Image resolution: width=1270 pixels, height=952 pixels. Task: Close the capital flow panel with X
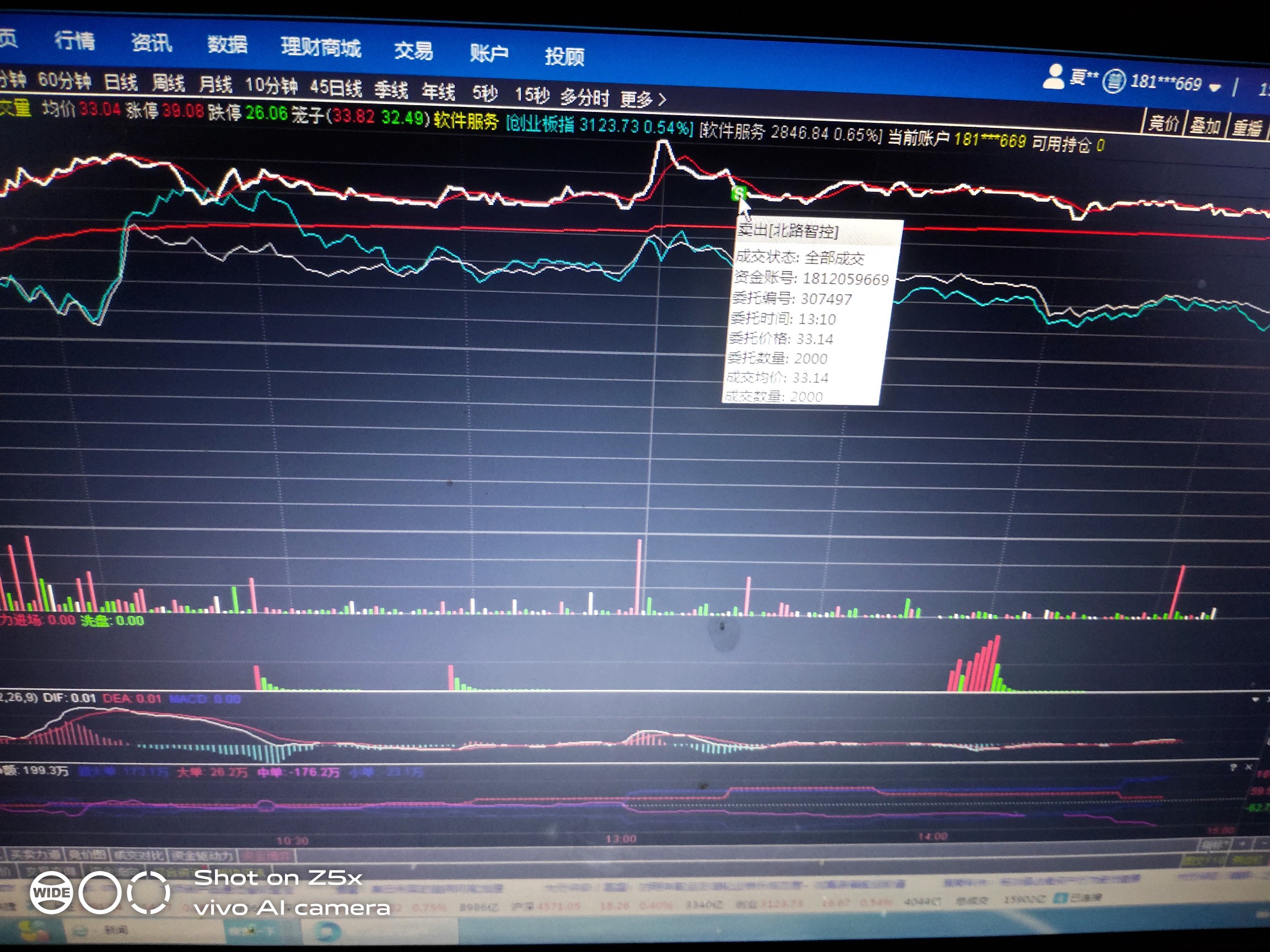click(x=1248, y=767)
